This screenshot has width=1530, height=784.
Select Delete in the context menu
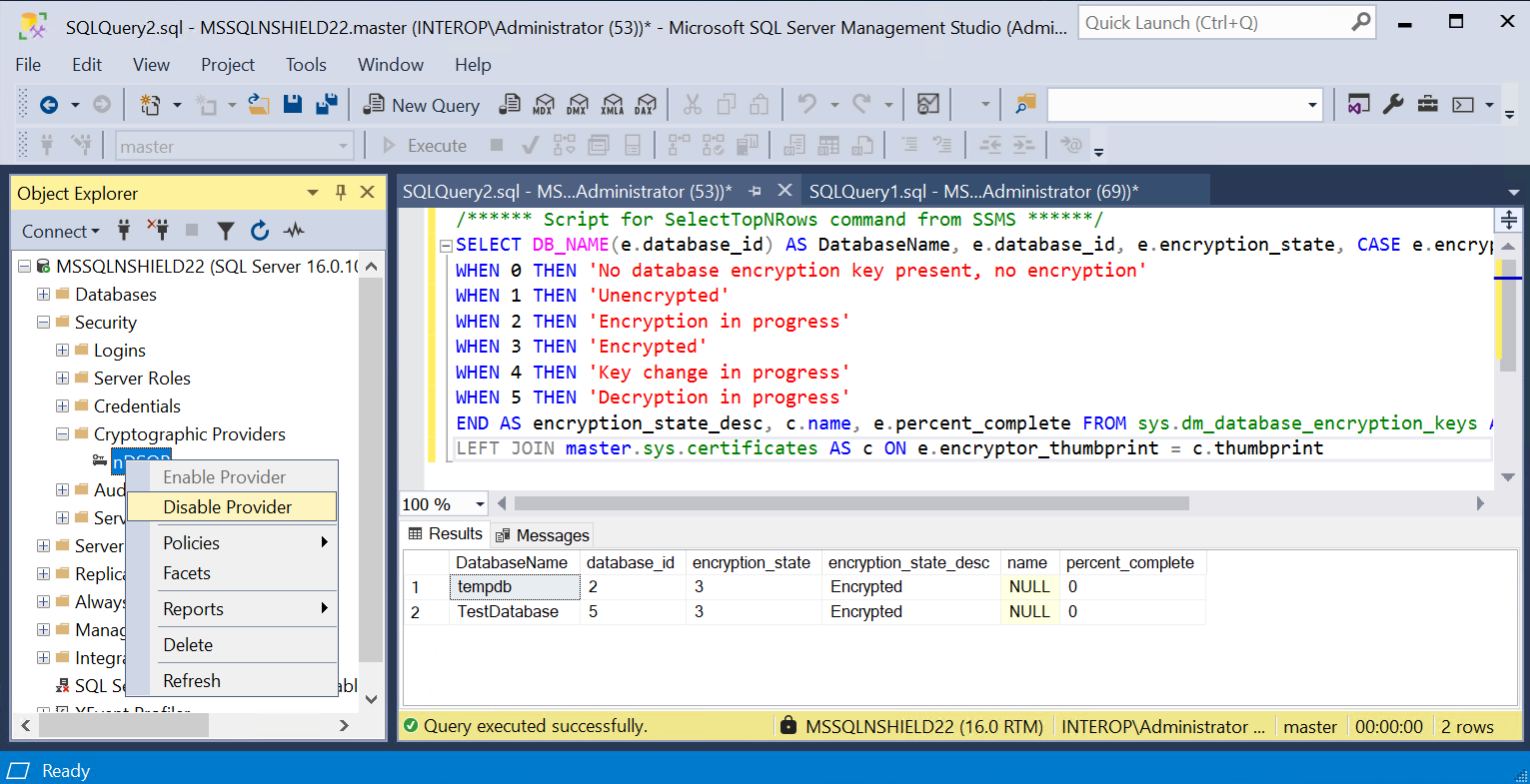pyautogui.click(x=232, y=645)
